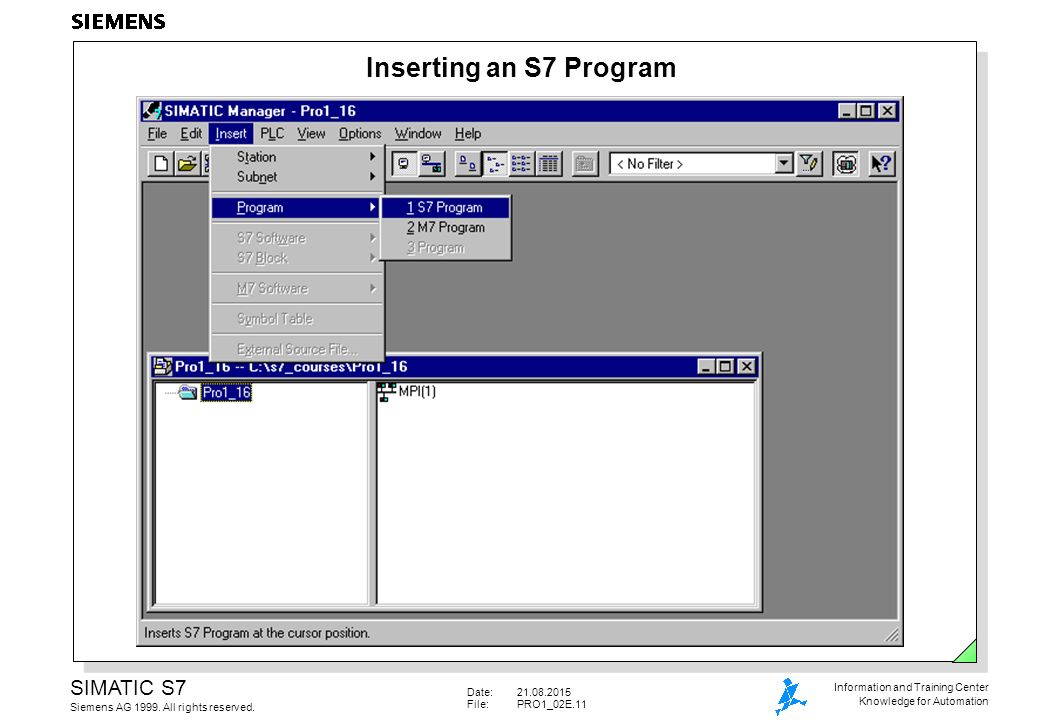1040x720 pixels.
Task: Expand the Station submenu
Action: [296, 157]
